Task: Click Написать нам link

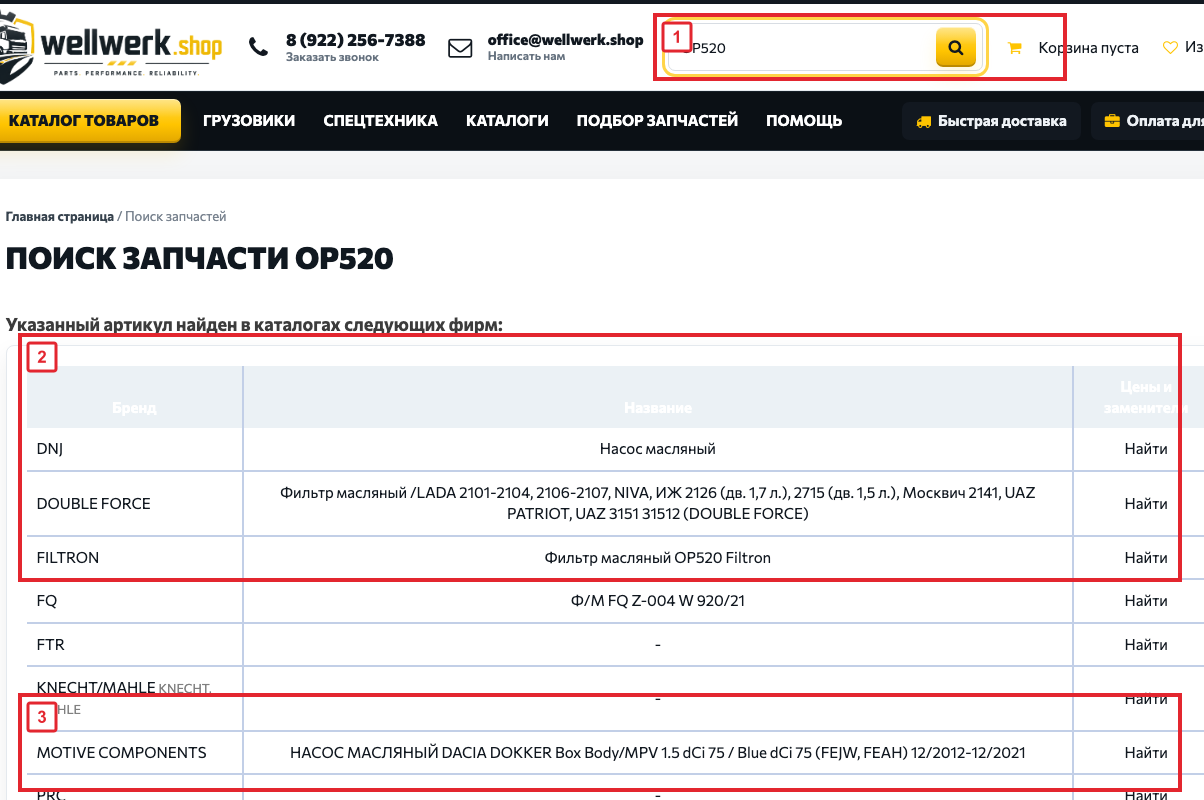Action: (x=526, y=57)
